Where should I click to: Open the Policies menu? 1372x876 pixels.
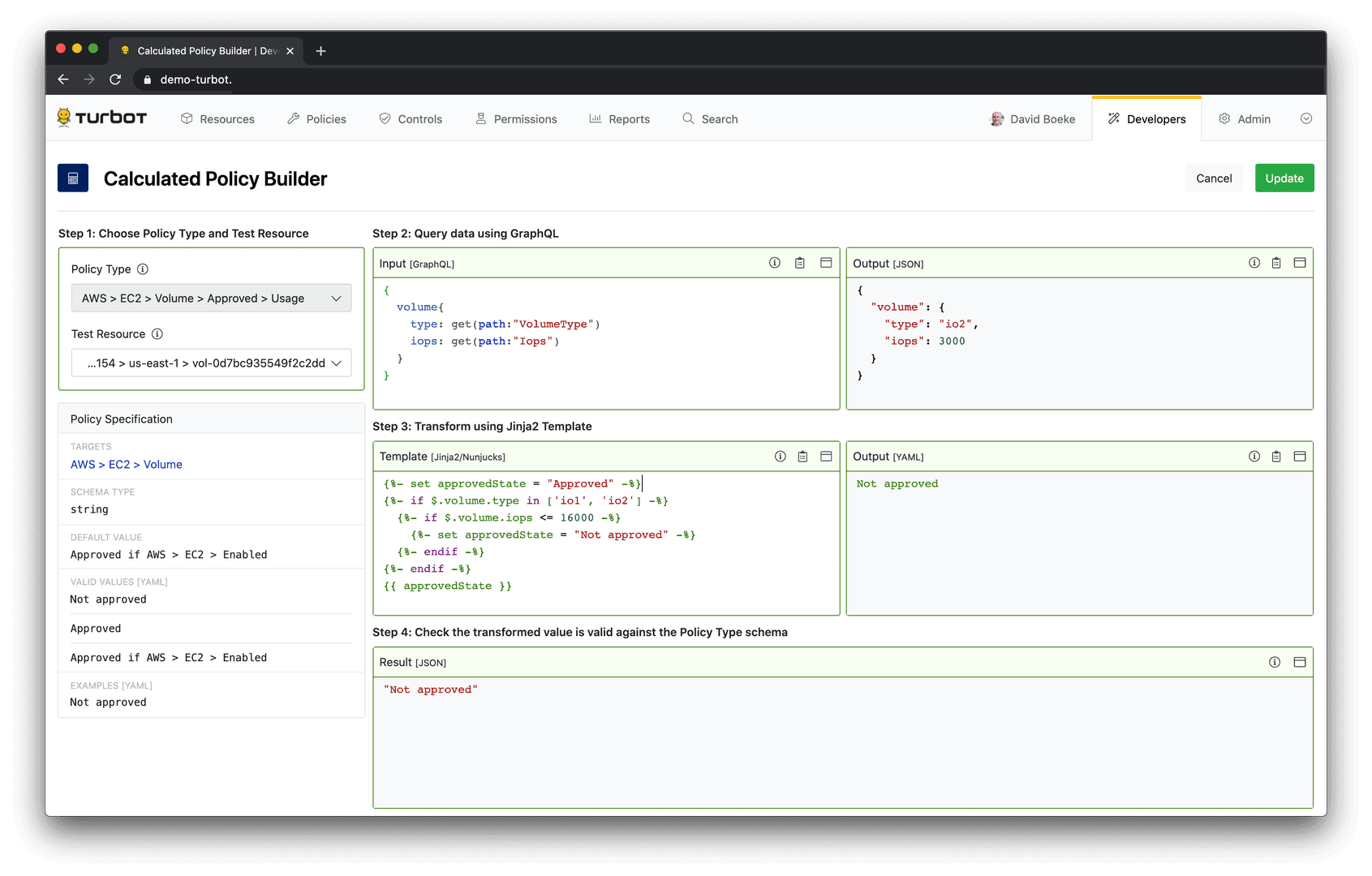pyautogui.click(x=316, y=119)
